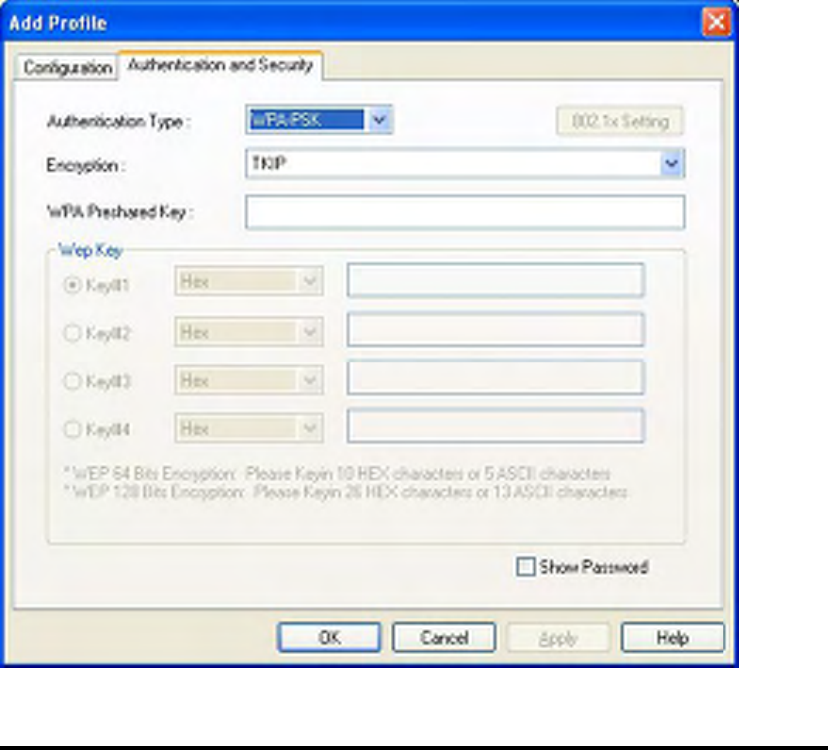
Task: Click the Key#4 value input field
Action: (495, 425)
